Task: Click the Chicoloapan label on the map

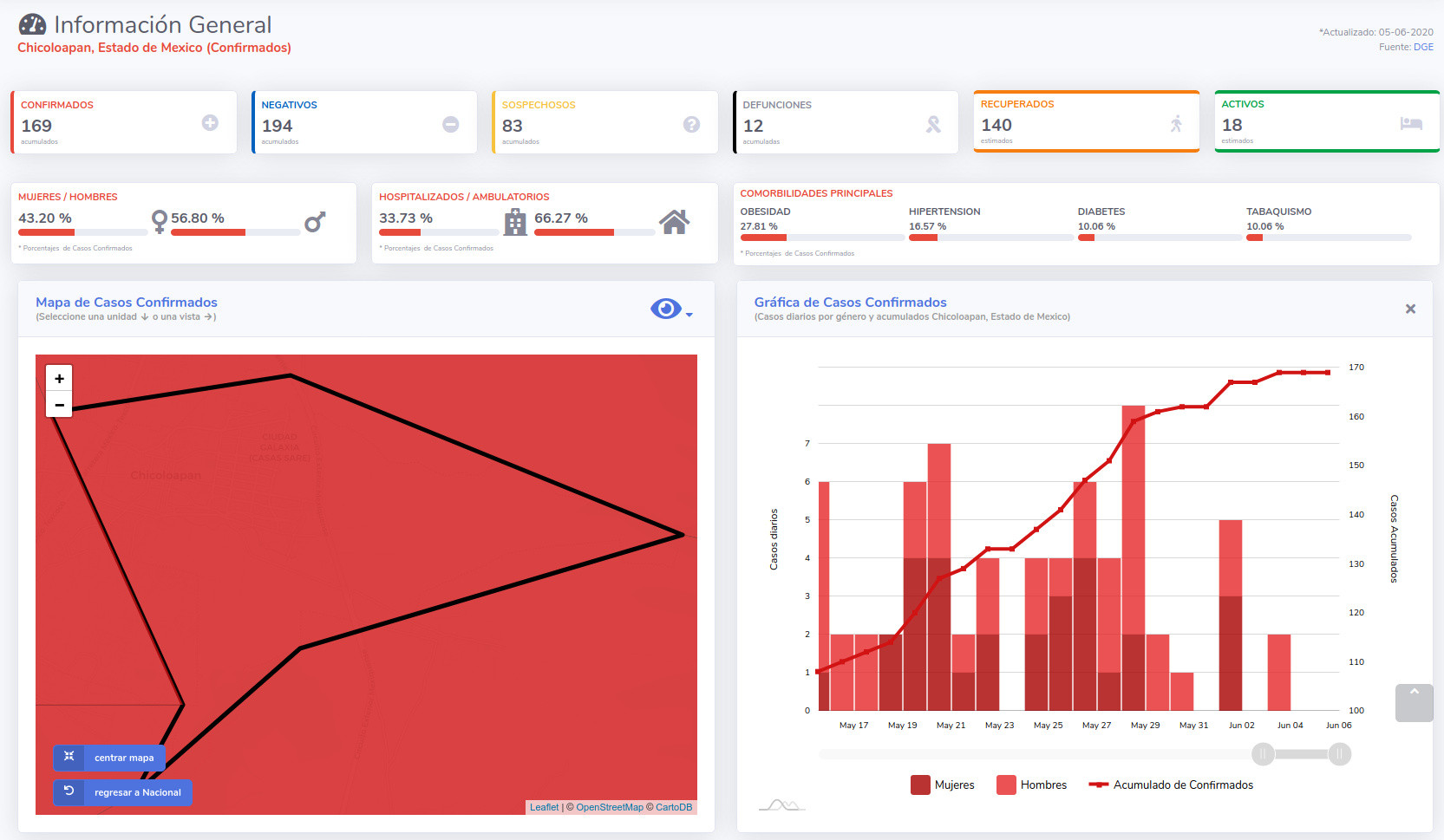Action: pos(166,475)
